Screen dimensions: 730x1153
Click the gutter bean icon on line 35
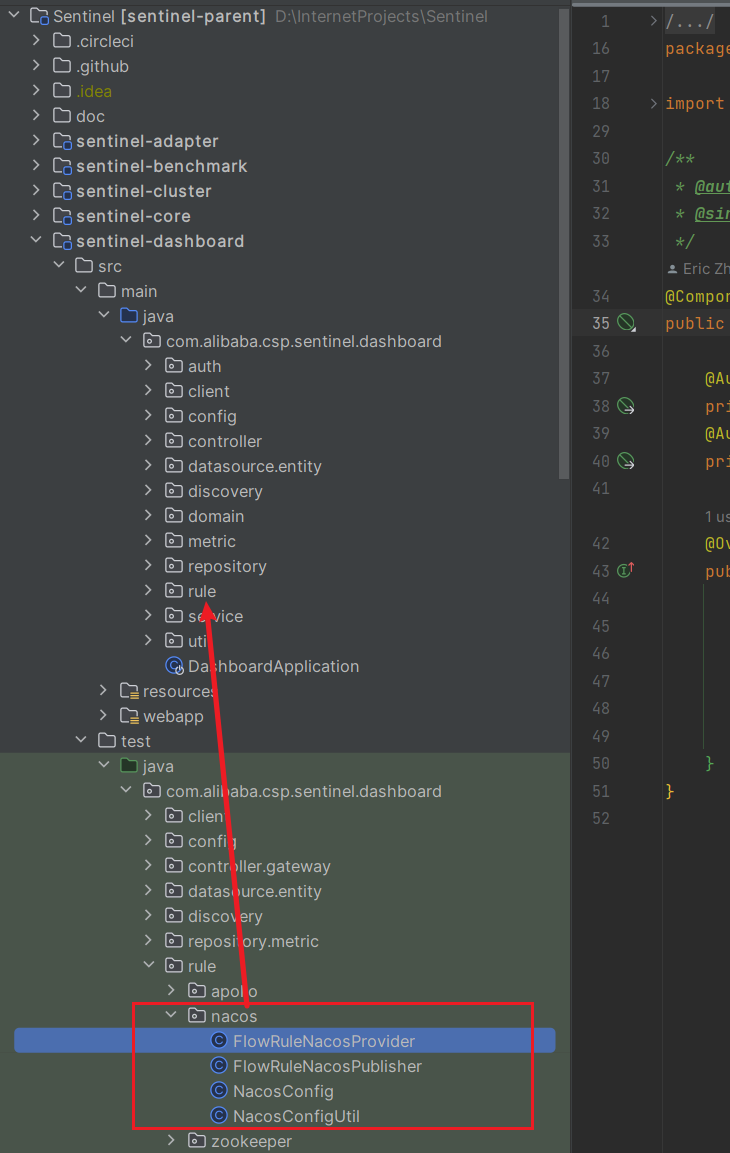pos(626,322)
